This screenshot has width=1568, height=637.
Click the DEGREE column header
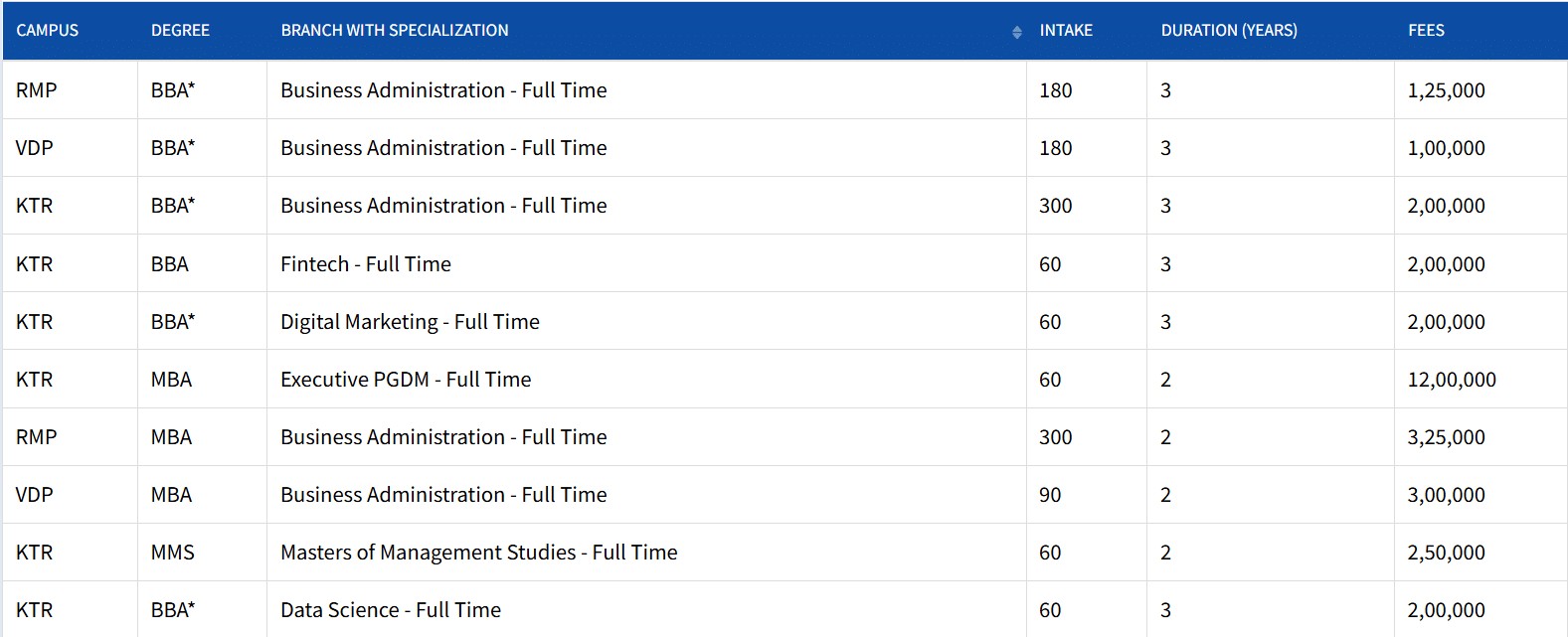coord(180,31)
